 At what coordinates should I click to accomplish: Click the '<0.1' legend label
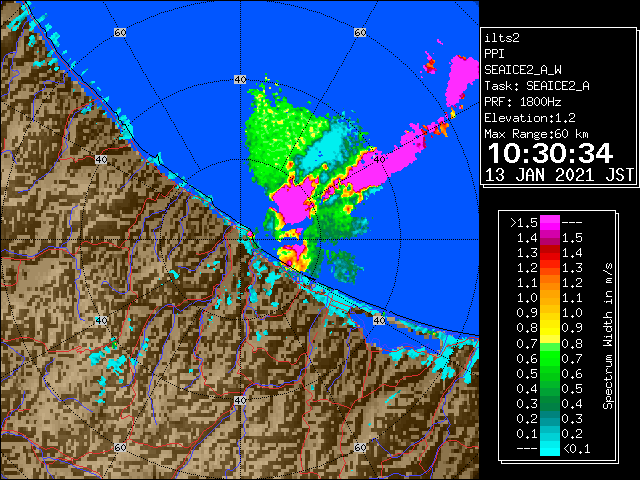576,449
